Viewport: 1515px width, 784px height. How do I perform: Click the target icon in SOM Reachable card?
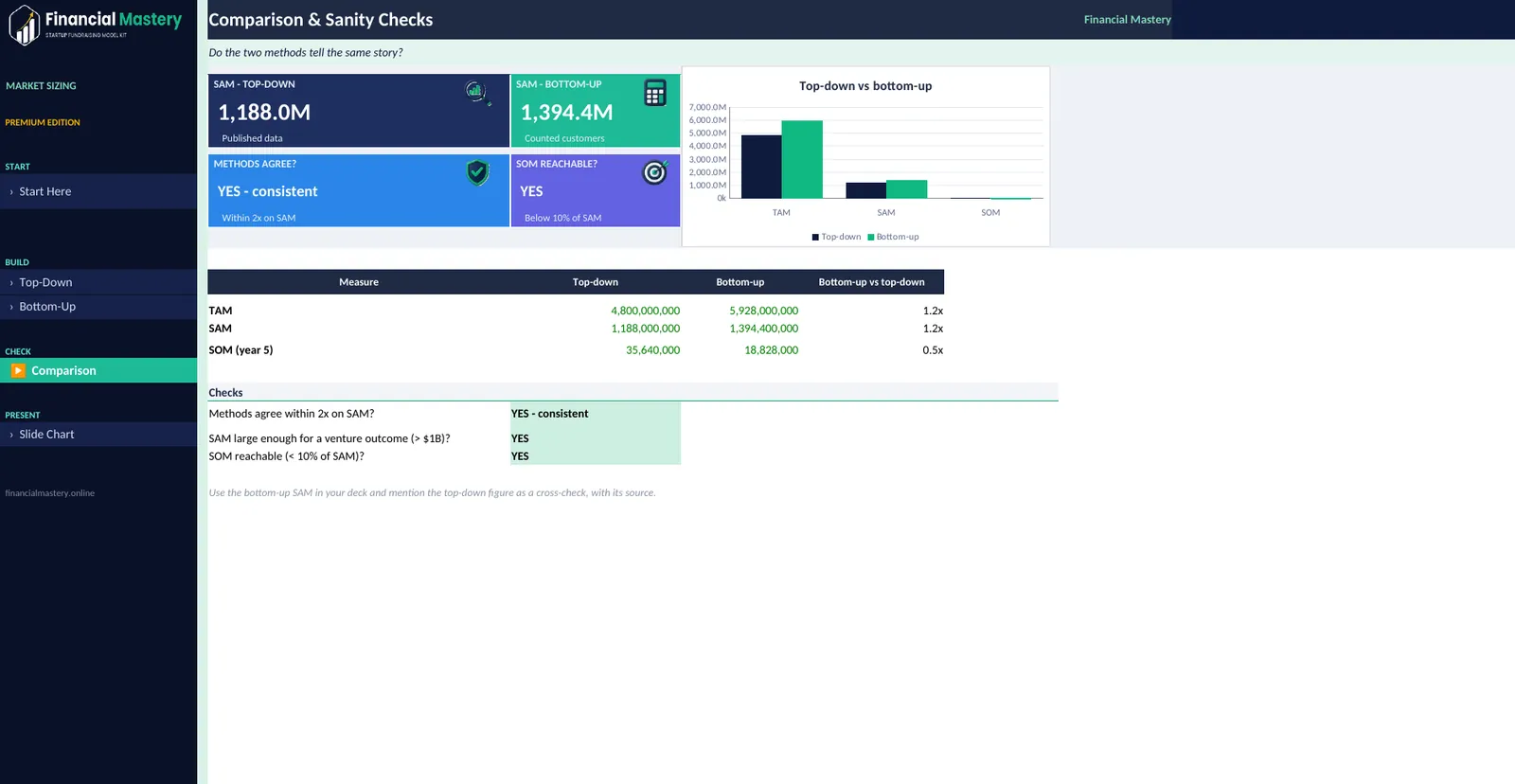coord(654,172)
